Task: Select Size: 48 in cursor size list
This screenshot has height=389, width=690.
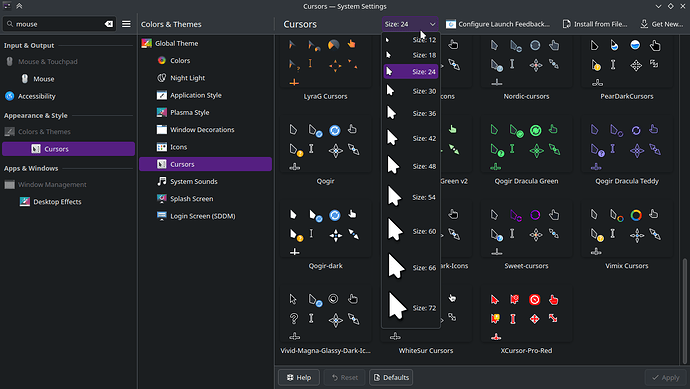Action: [411, 166]
